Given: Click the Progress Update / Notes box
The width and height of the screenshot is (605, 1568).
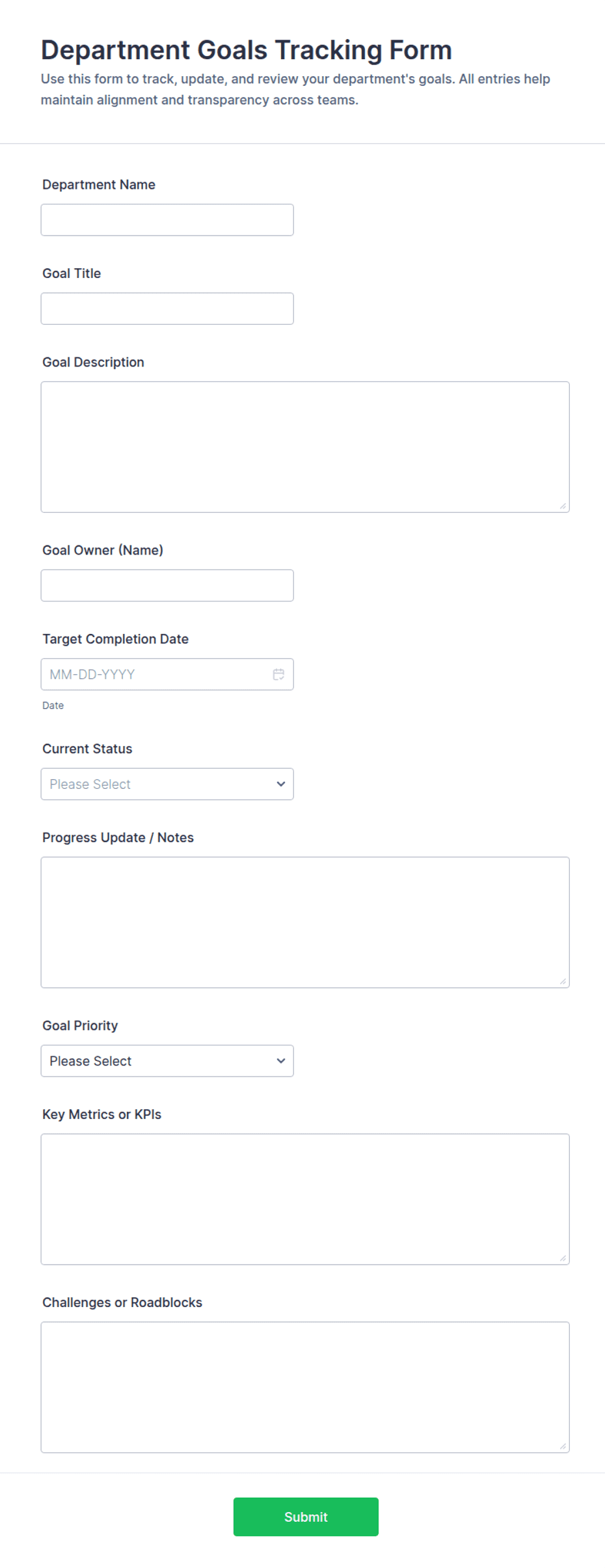Looking at the screenshot, I should point(305,922).
